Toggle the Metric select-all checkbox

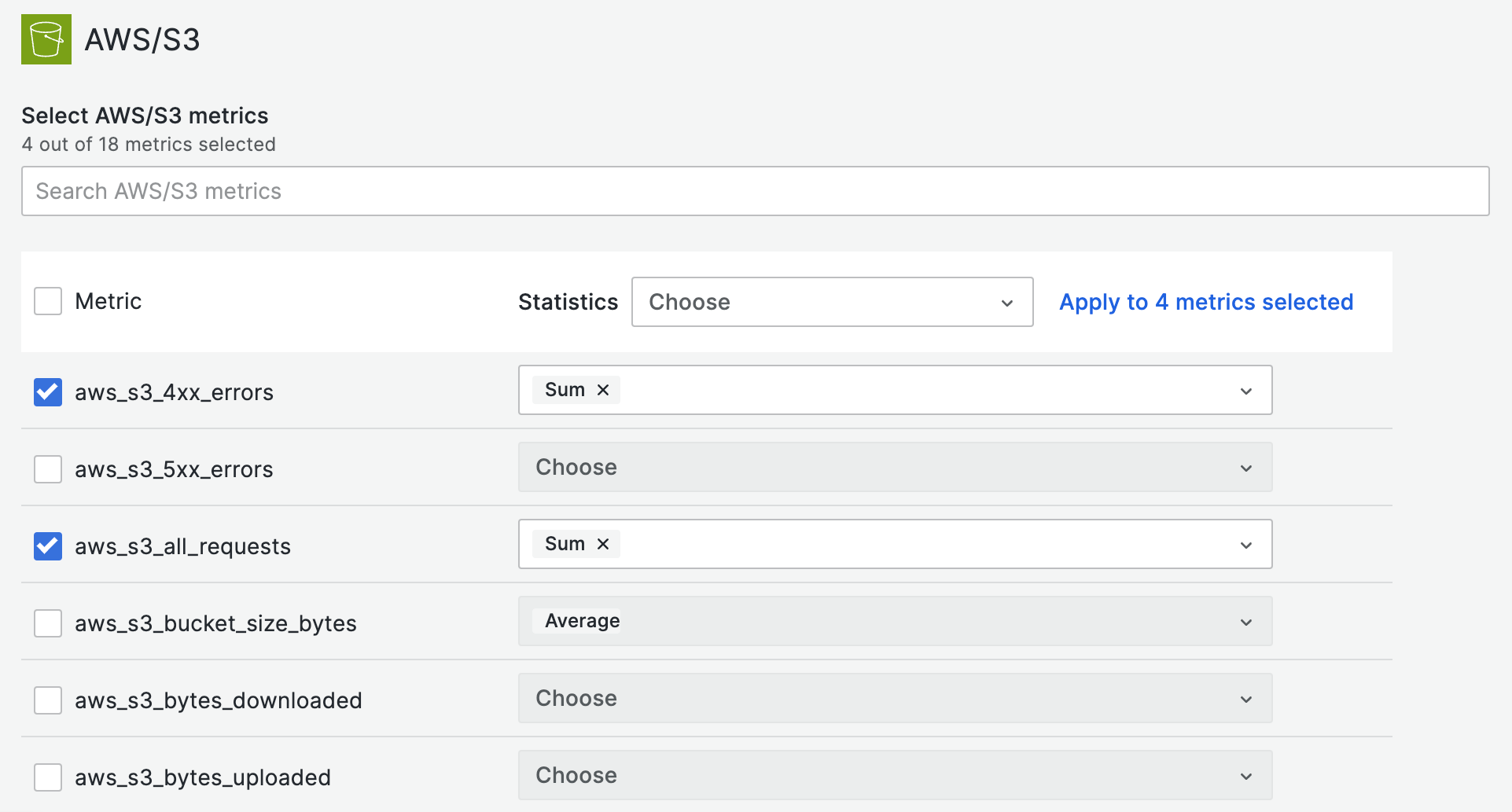pos(47,301)
